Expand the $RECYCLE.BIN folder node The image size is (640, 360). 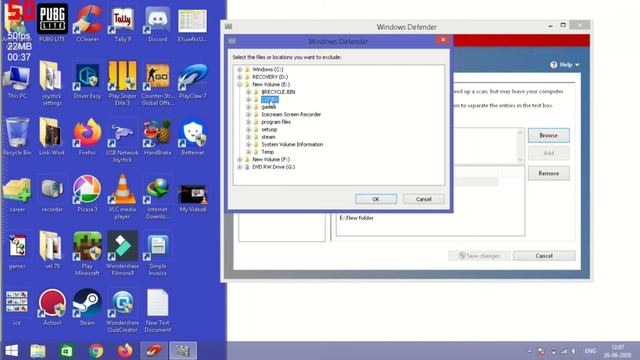point(249,92)
